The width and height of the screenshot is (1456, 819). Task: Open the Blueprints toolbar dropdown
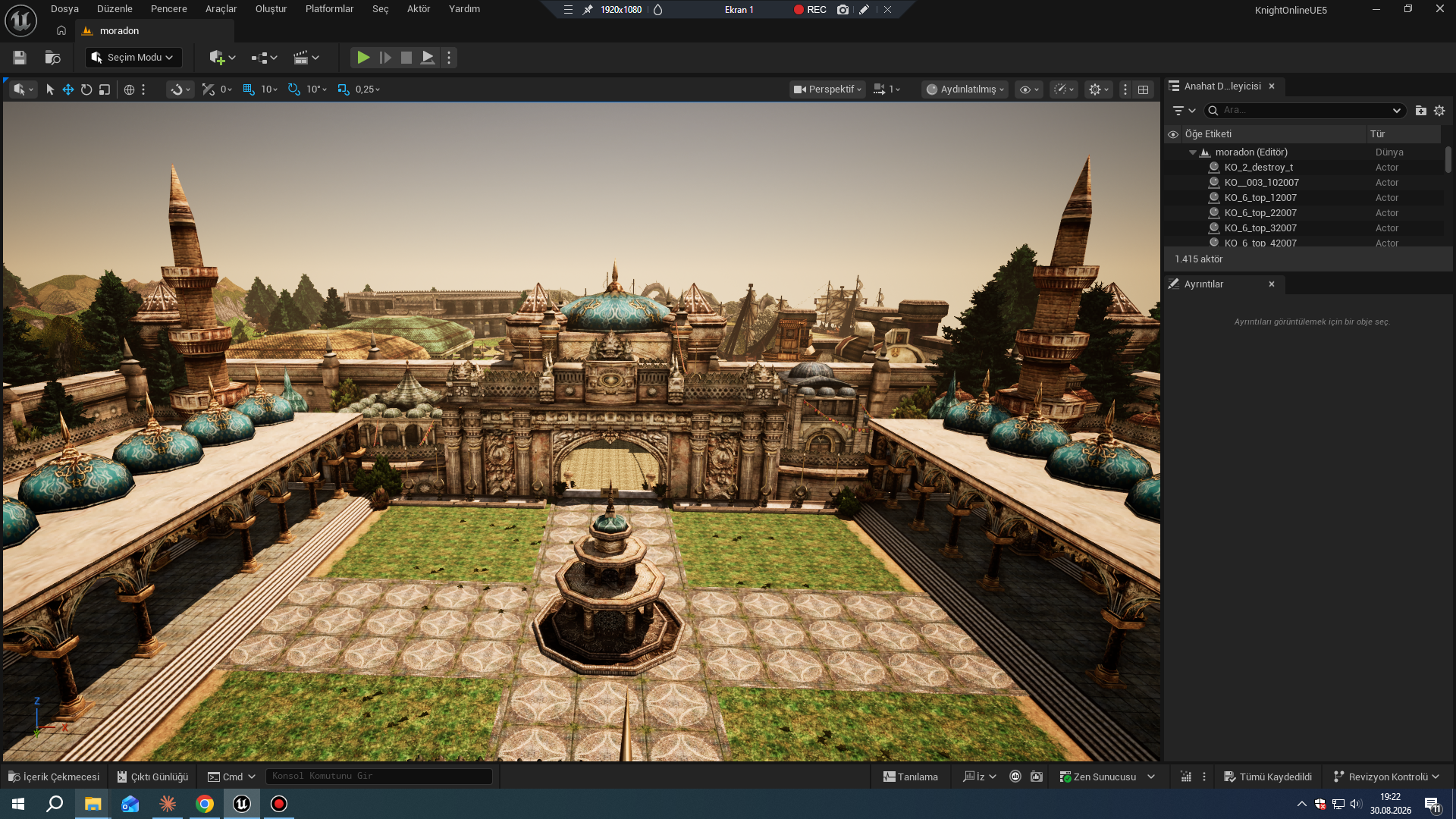click(x=265, y=58)
